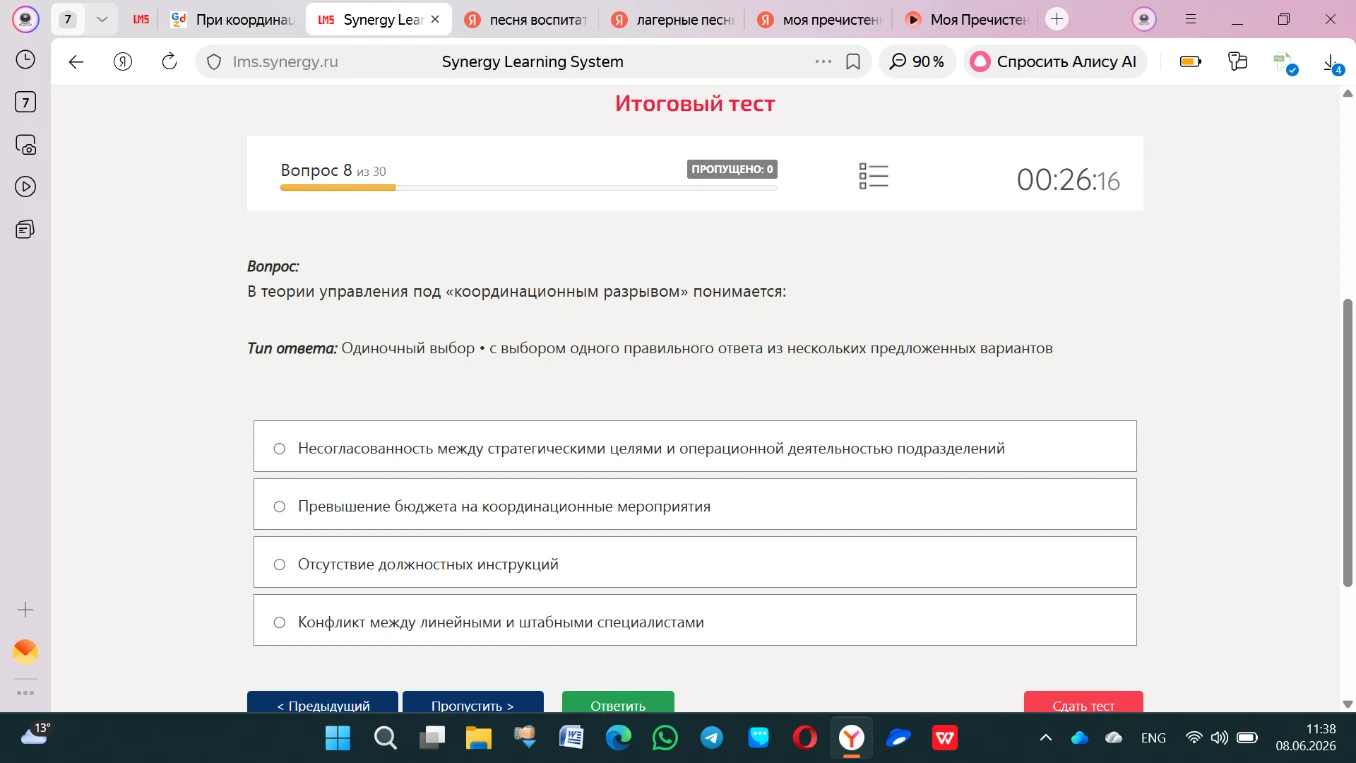Reload the page with refresh icon
This screenshot has width=1356, height=763.
pyautogui.click(x=169, y=62)
